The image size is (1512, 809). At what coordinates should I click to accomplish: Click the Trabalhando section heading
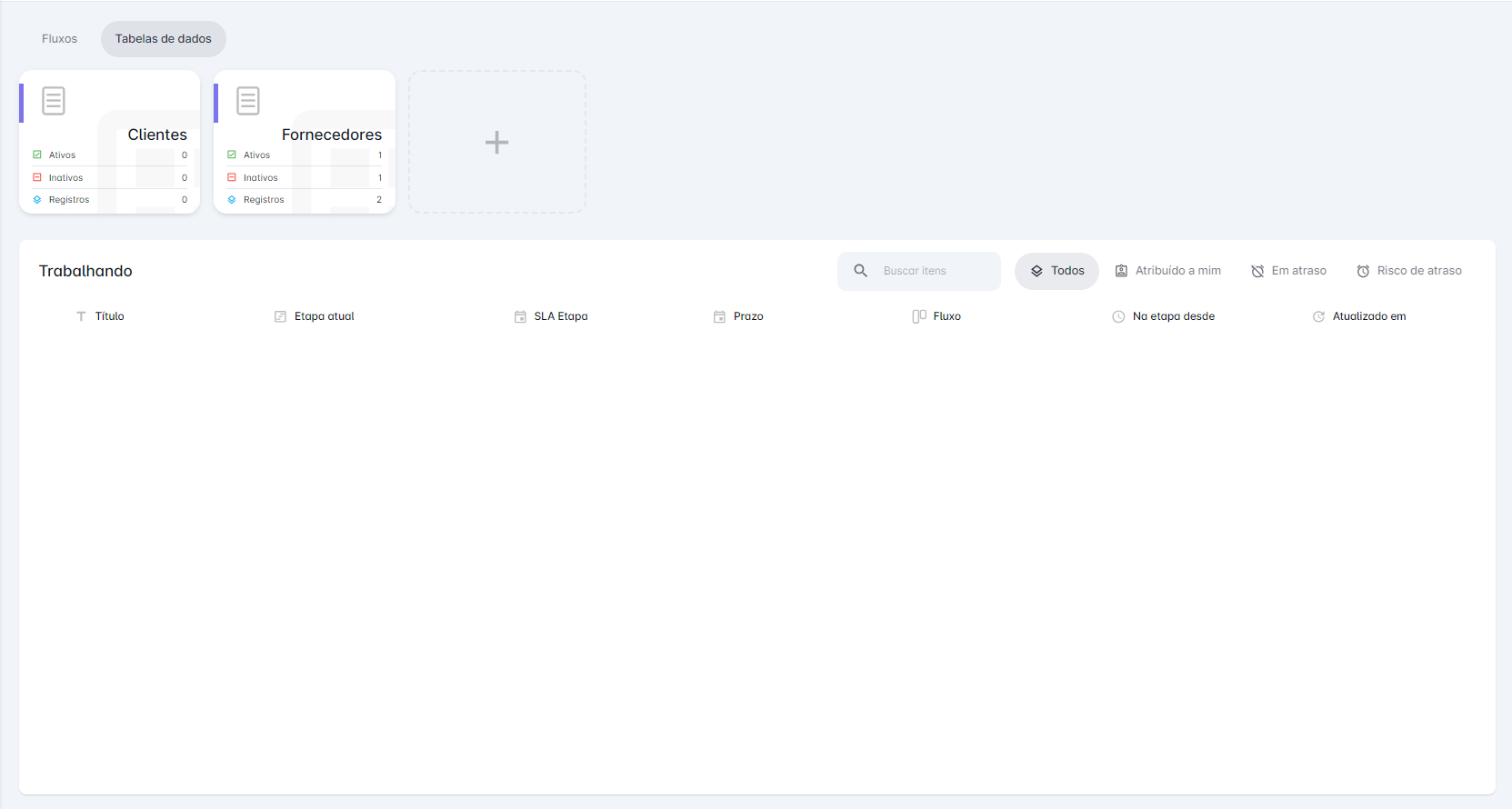(x=85, y=271)
